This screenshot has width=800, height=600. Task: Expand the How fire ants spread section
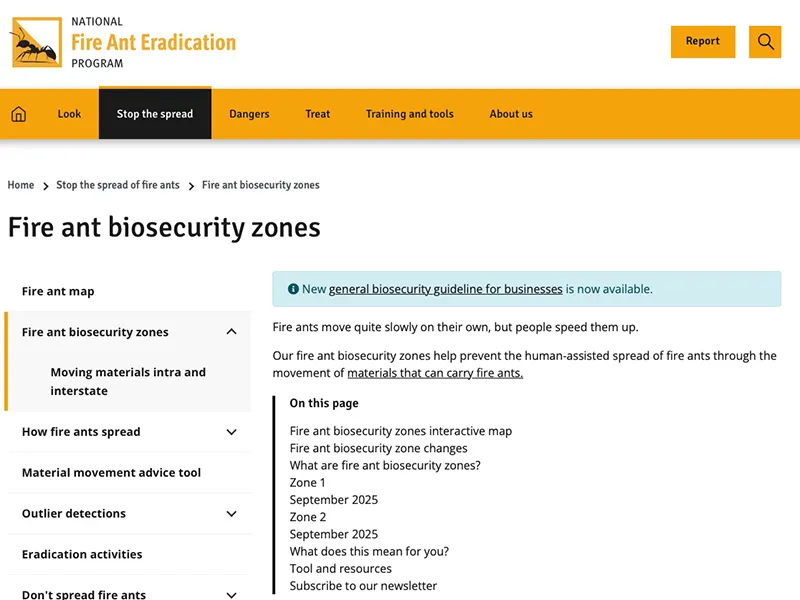(x=231, y=432)
